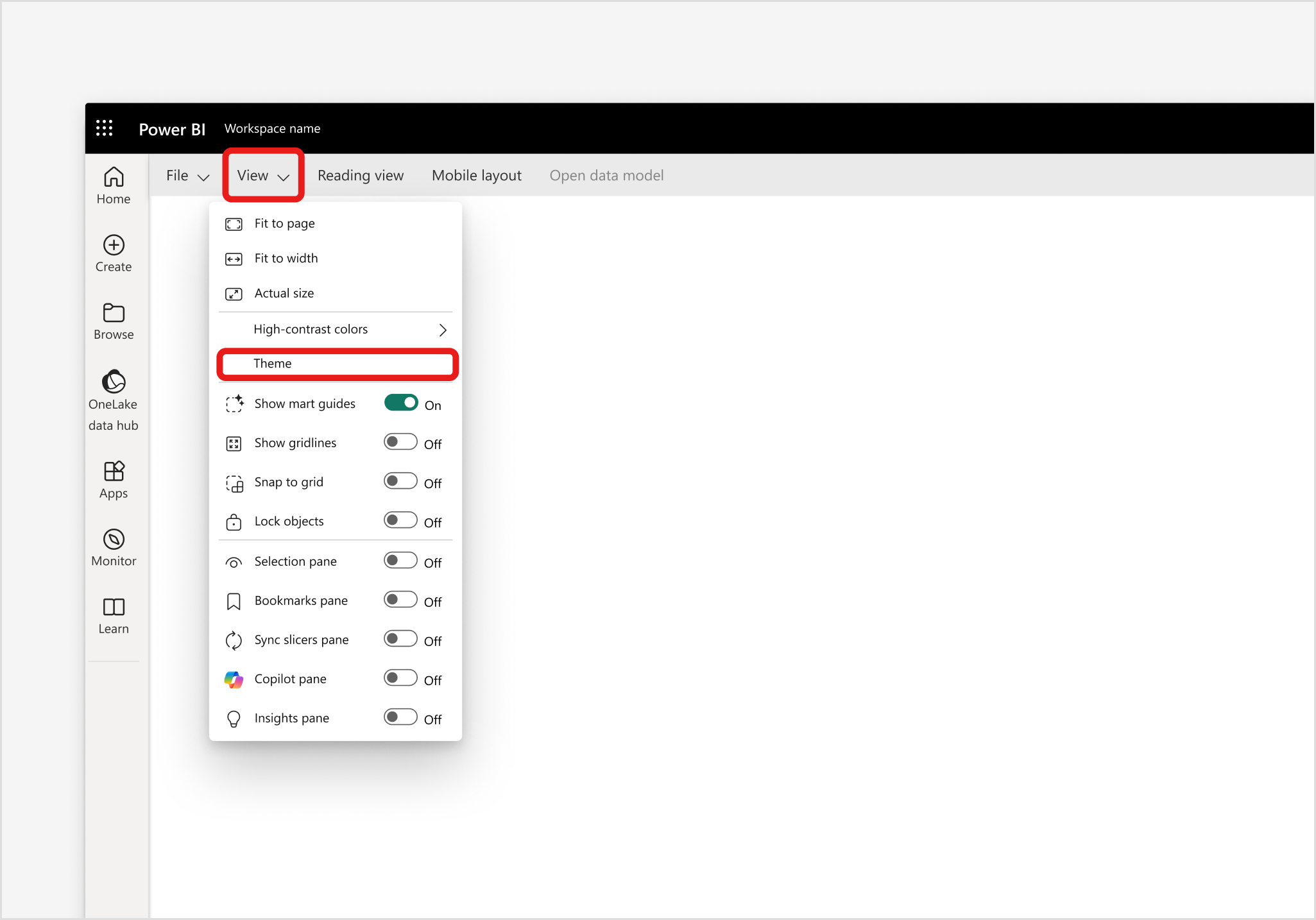
Task: Toggle Lock objects on
Action: tap(400, 520)
